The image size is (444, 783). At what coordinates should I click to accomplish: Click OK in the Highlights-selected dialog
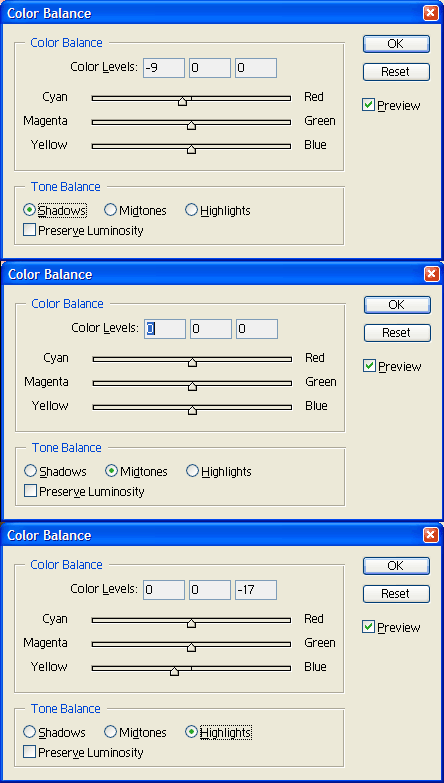[x=396, y=566]
